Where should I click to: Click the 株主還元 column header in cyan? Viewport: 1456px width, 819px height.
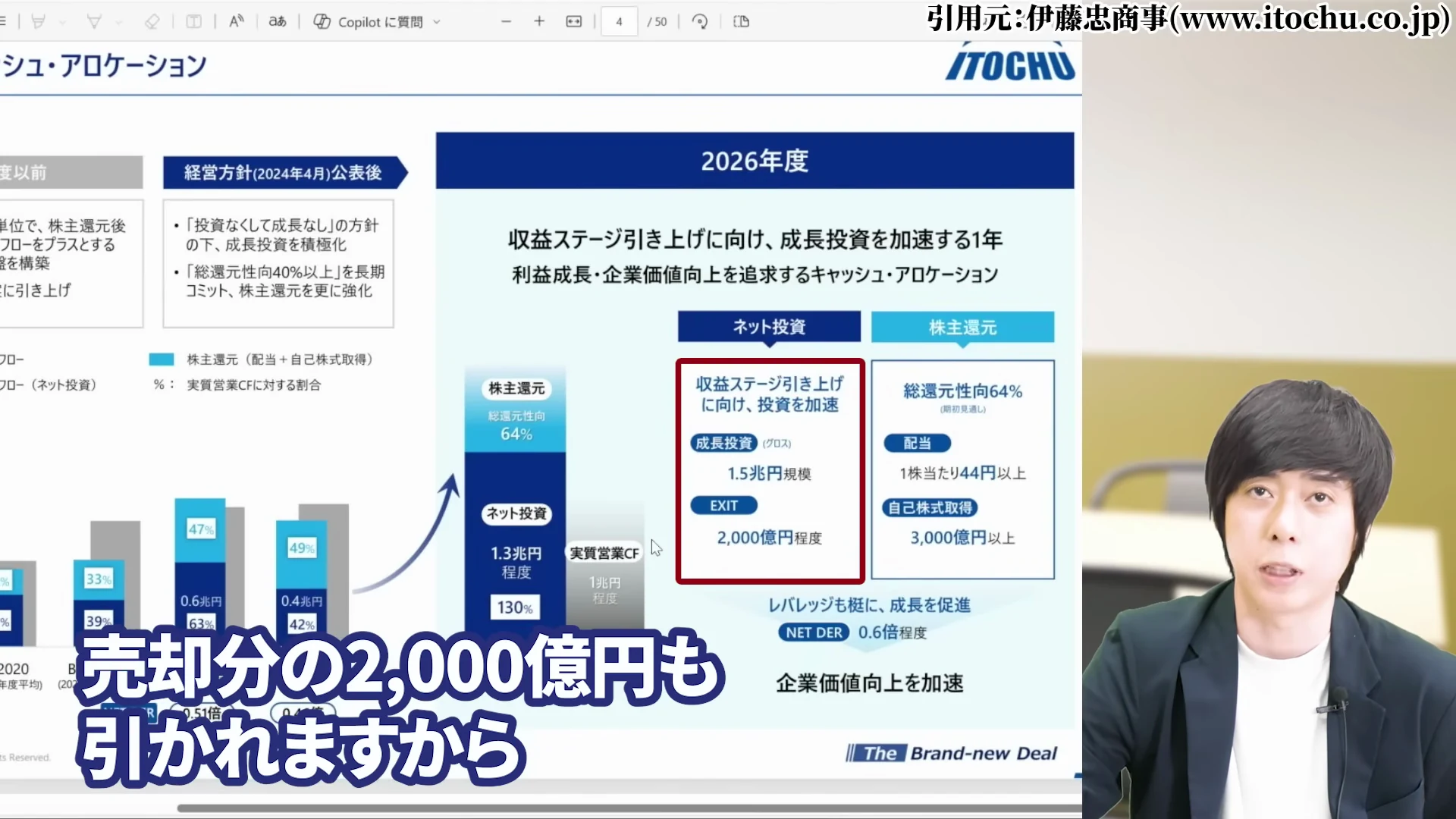coord(962,327)
